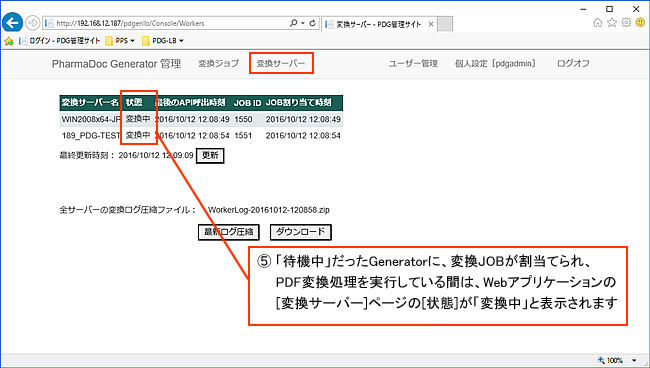This screenshot has height=368, width=650.
Task: Open address bar autocomplete dropdown arrow
Action: click(x=303, y=23)
